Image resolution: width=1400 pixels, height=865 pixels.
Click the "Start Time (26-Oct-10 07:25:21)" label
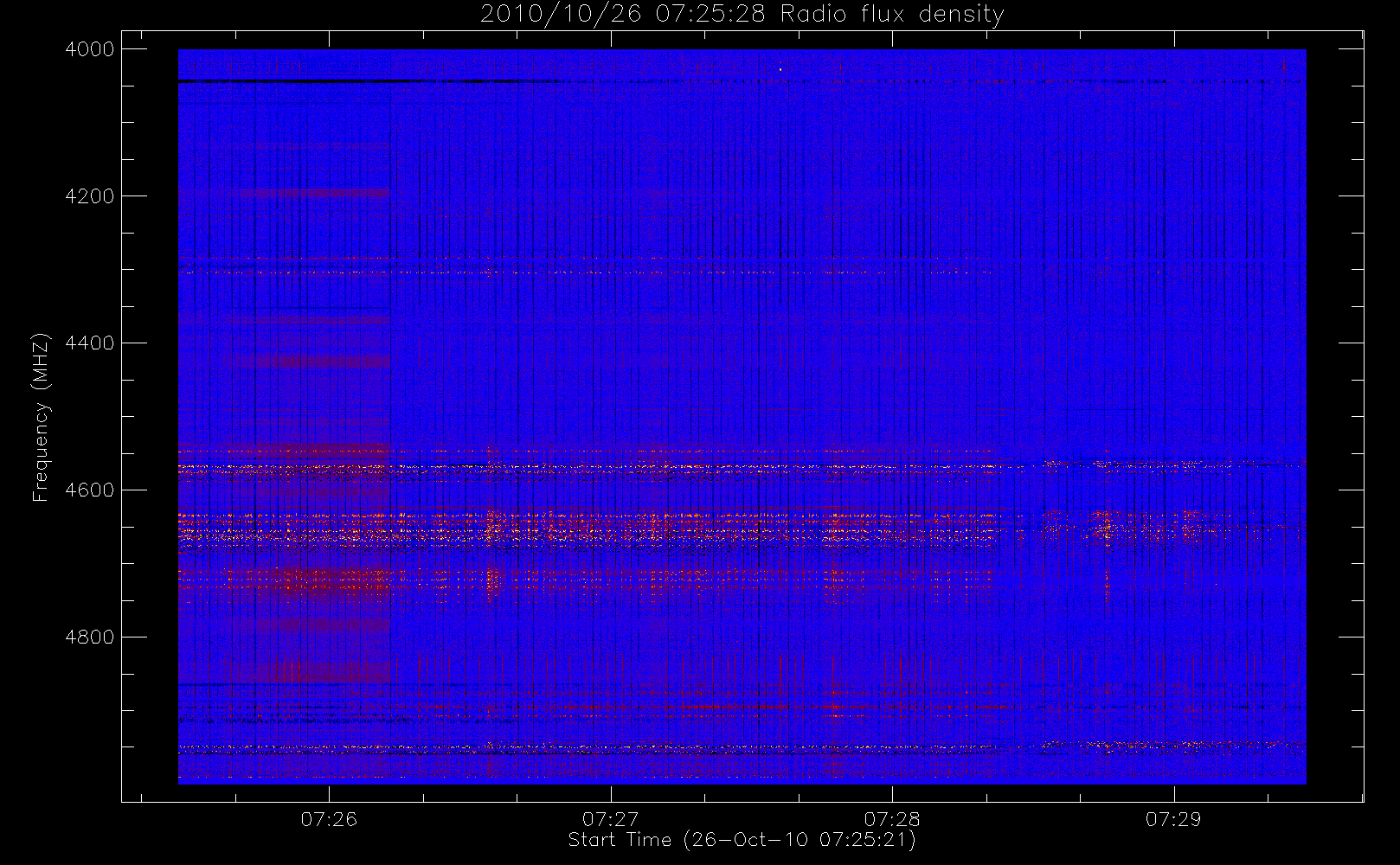742,840
